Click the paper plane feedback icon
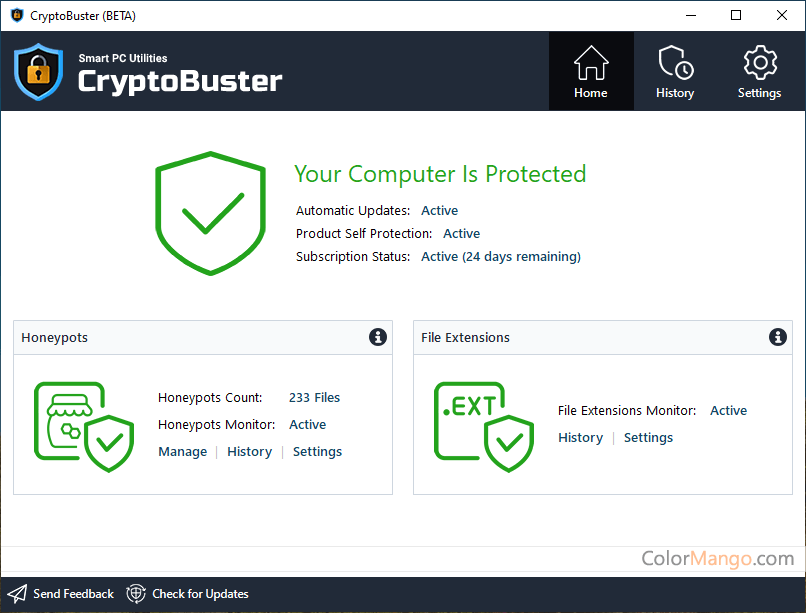Image resolution: width=806 pixels, height=613 pixels. pyautogui.click(x=16, y=594)
